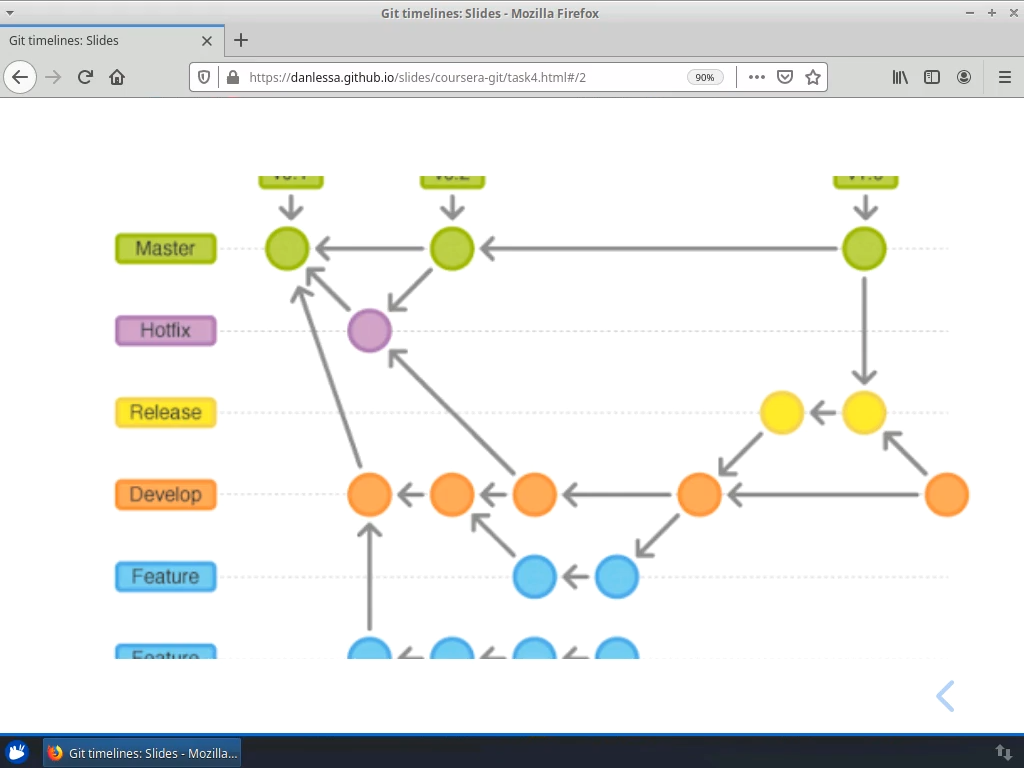Bookmark this page with the star

(812, 77)
